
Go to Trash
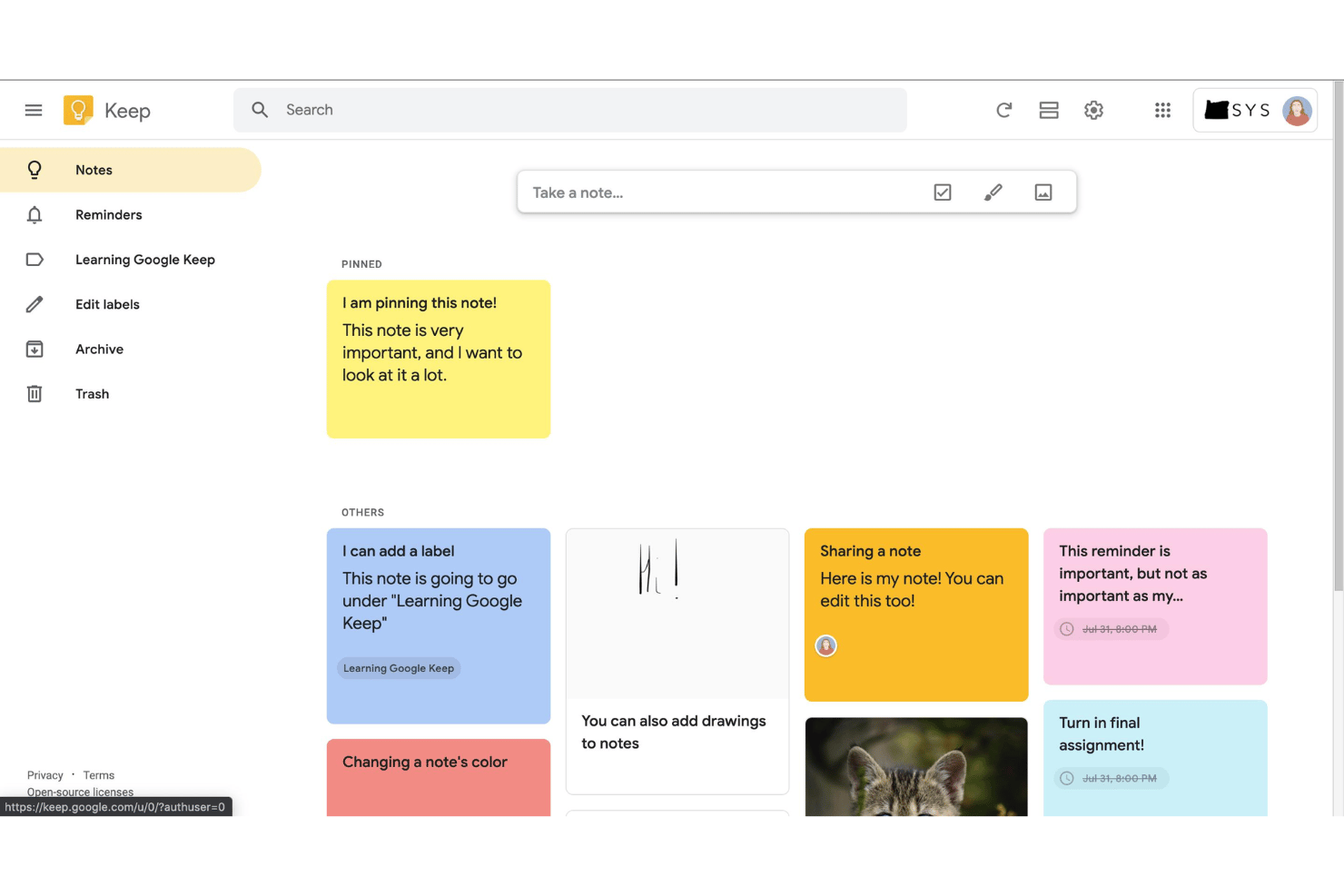coord(131,394)
